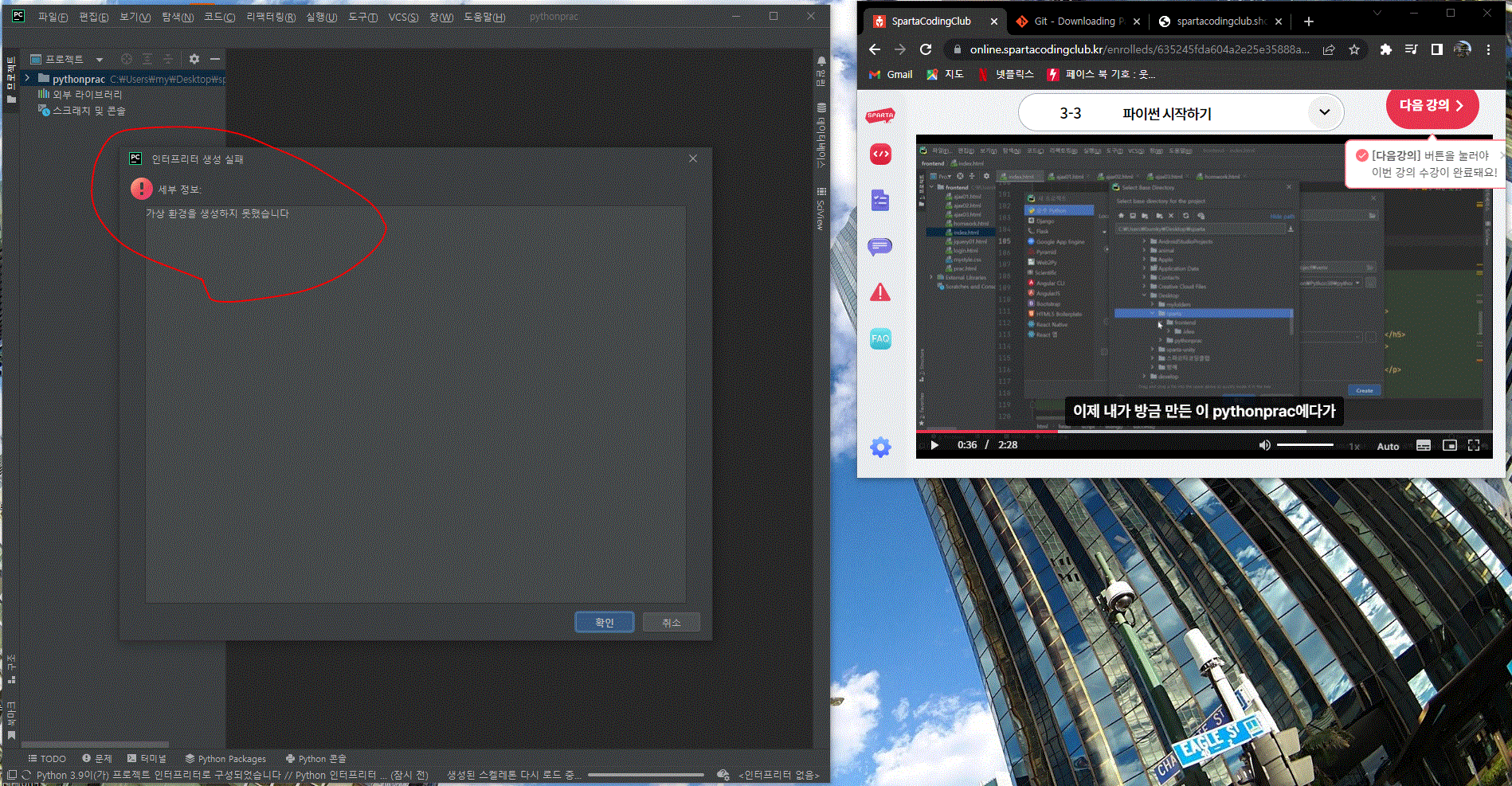Open the Python Packages tool window tab
The height and width of the screenshot is (786, 1512).
225,759
